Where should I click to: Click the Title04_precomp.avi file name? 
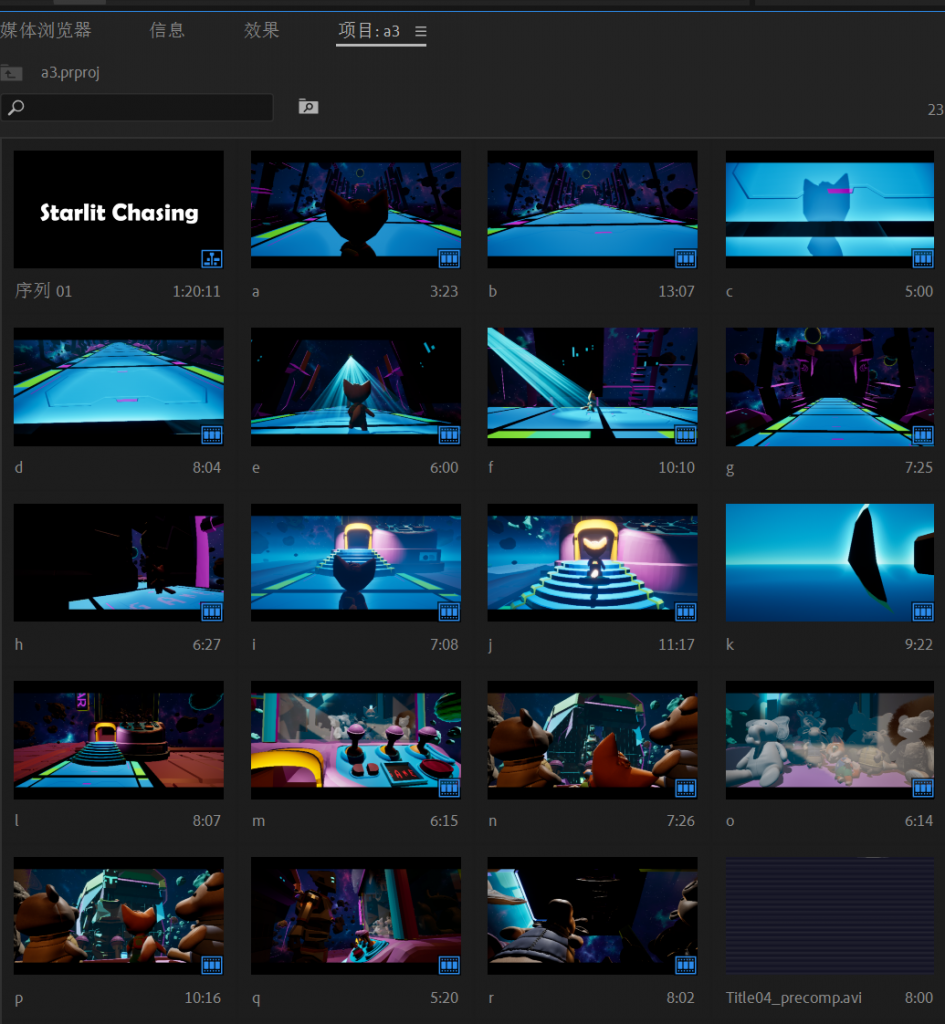tap(793, 998)
